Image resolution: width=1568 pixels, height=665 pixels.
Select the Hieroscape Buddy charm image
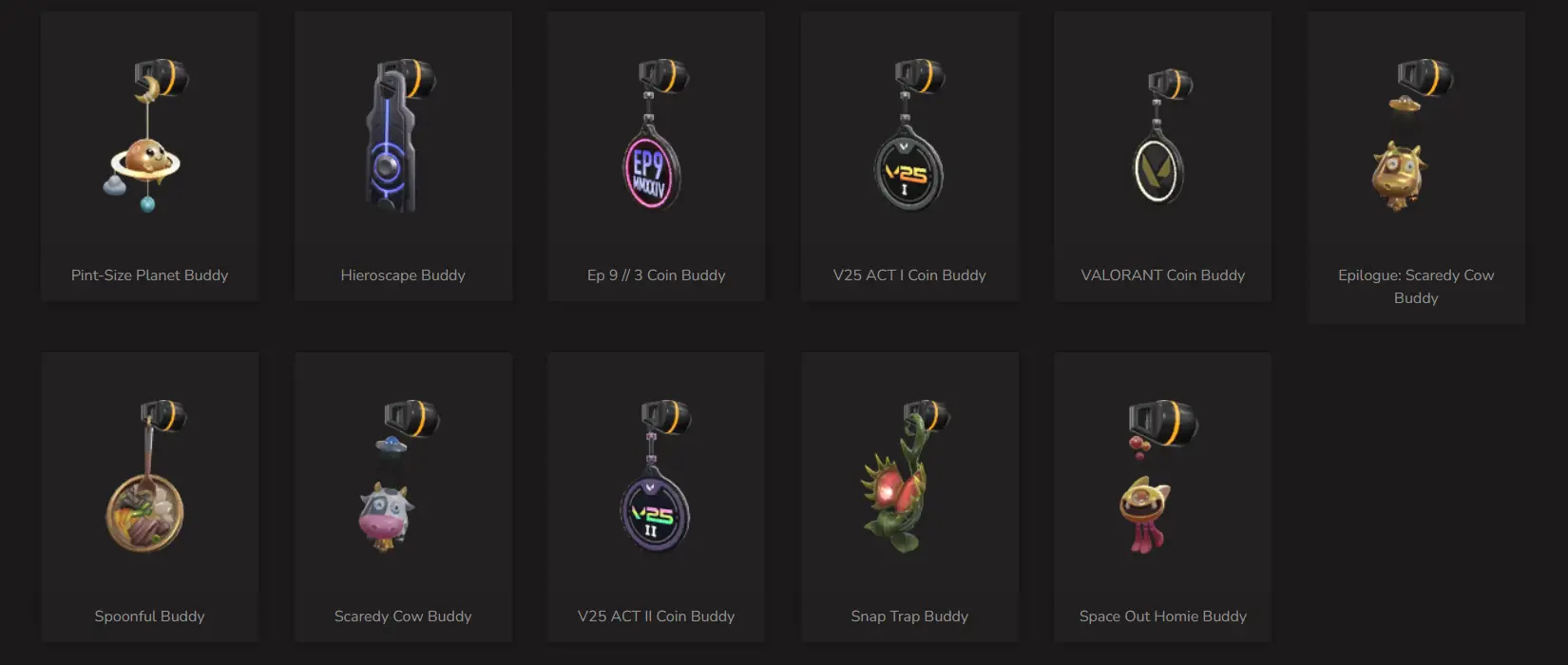coord(399,135)
